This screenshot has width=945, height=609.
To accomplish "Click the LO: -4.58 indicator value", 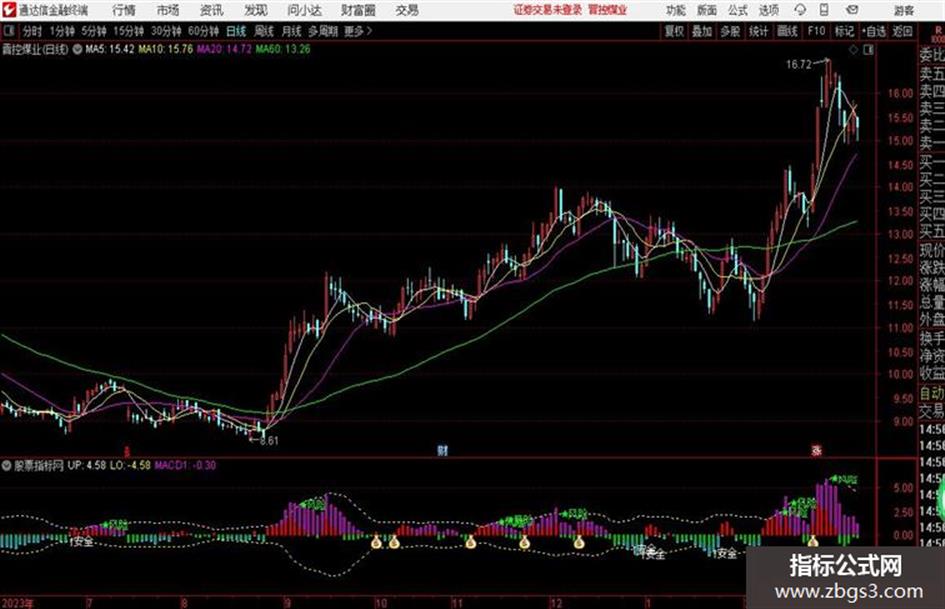I will coord(130,465).
